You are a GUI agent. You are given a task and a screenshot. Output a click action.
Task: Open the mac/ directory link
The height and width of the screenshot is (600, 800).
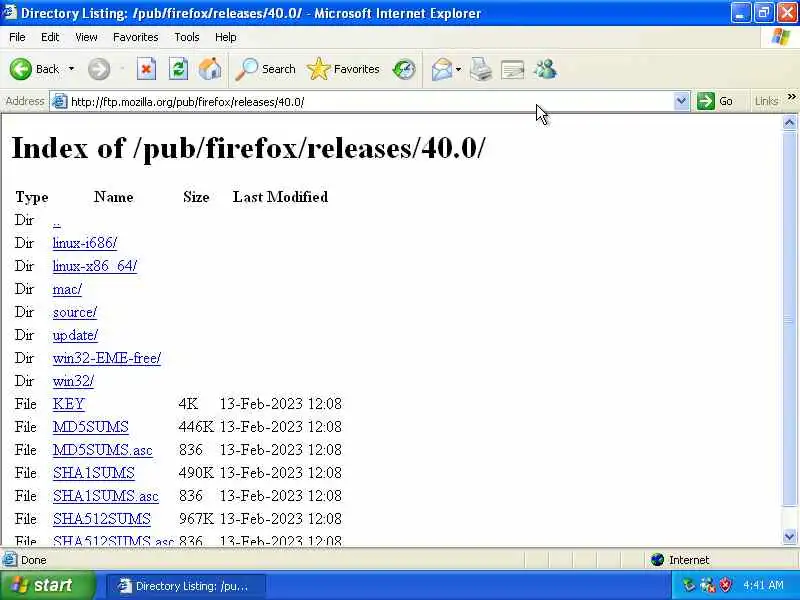tap(67, 289)
